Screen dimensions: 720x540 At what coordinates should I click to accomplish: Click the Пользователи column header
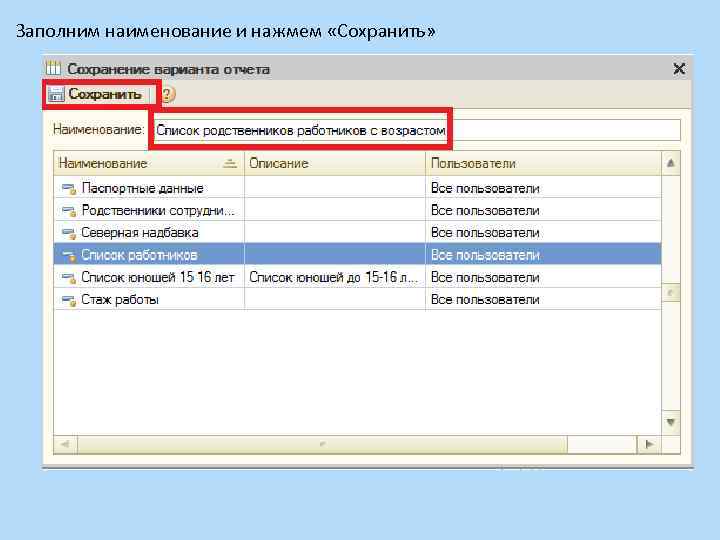[543, 163]
